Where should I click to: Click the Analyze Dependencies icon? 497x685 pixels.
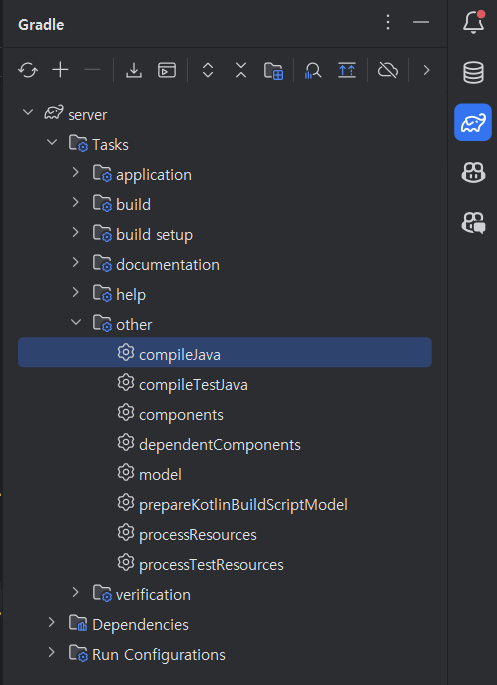pyautogui.click(x=313, y=70)
